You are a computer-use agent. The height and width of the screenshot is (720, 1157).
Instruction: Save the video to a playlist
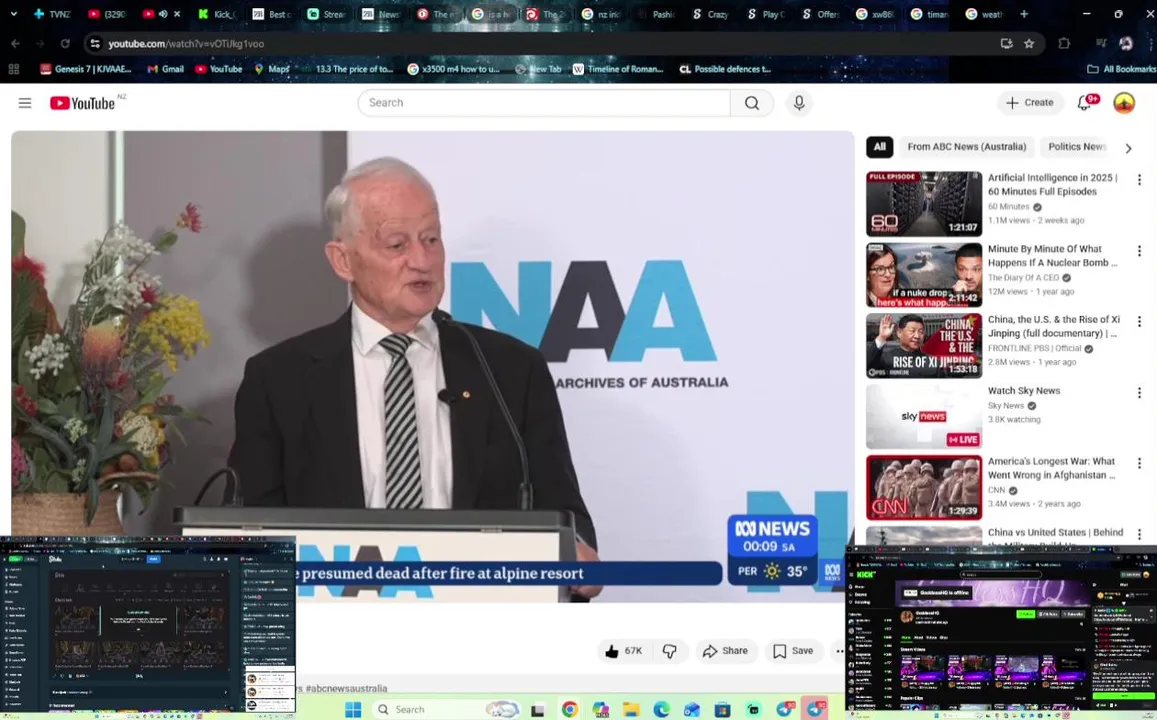click(x=793, y=651)
